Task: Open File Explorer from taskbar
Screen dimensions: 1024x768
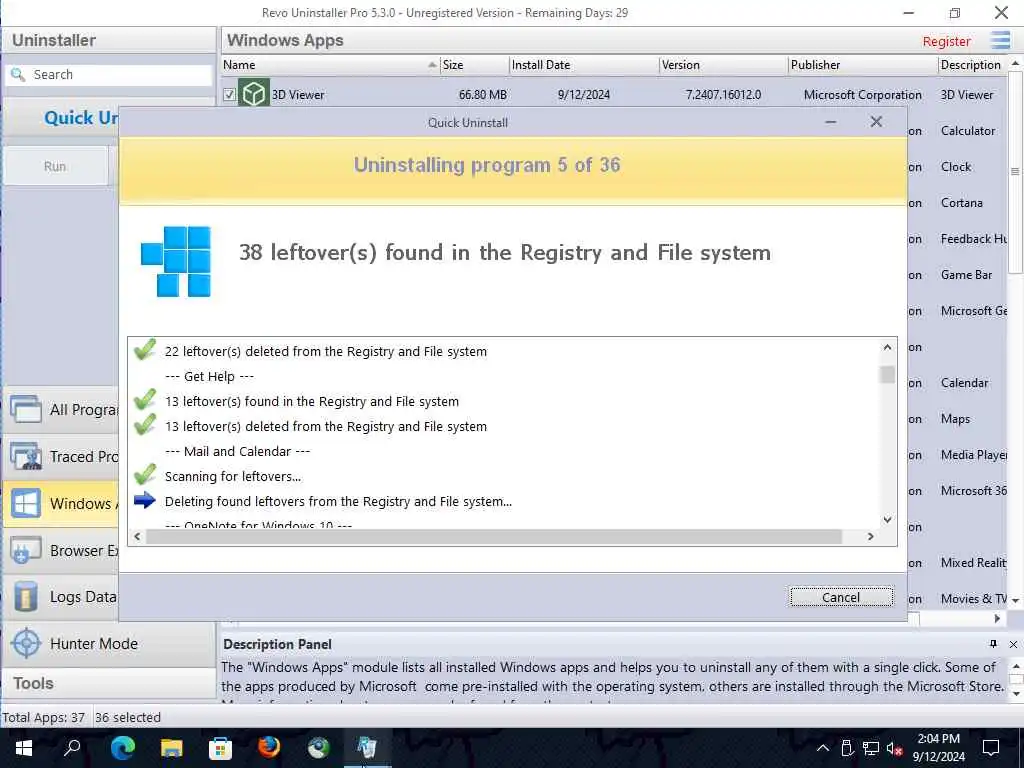Action: pyautogui.click(x=172, y=748)
